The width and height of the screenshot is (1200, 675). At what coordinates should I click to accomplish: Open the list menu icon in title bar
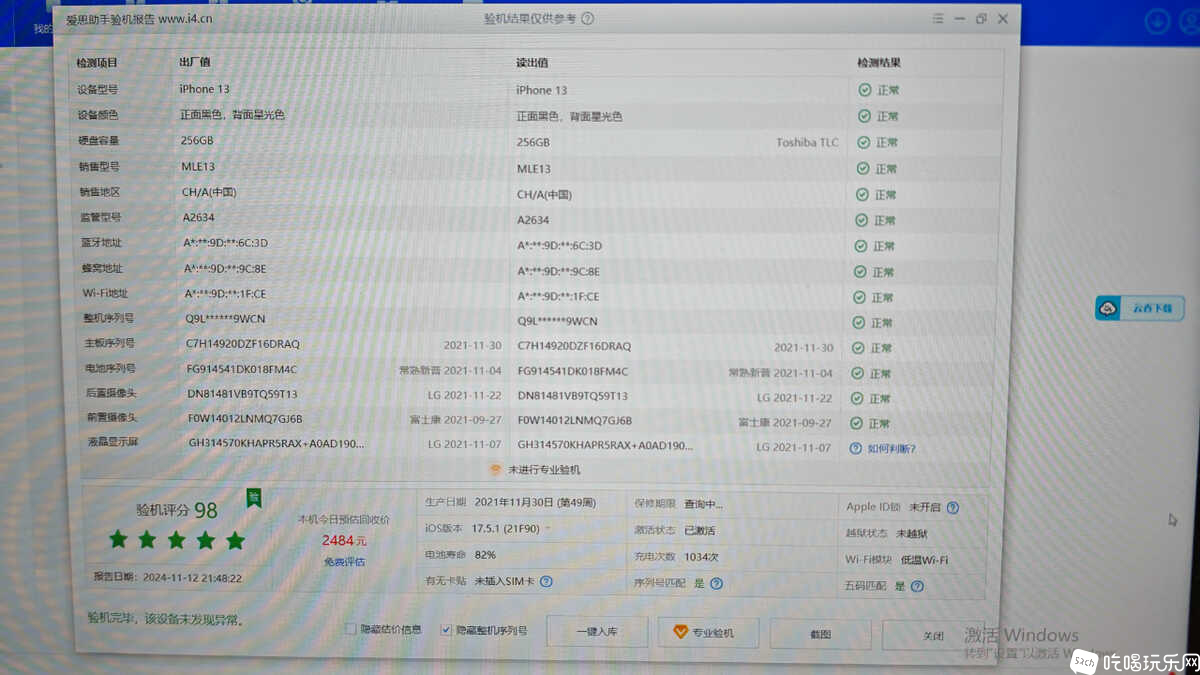pos(938,18)
